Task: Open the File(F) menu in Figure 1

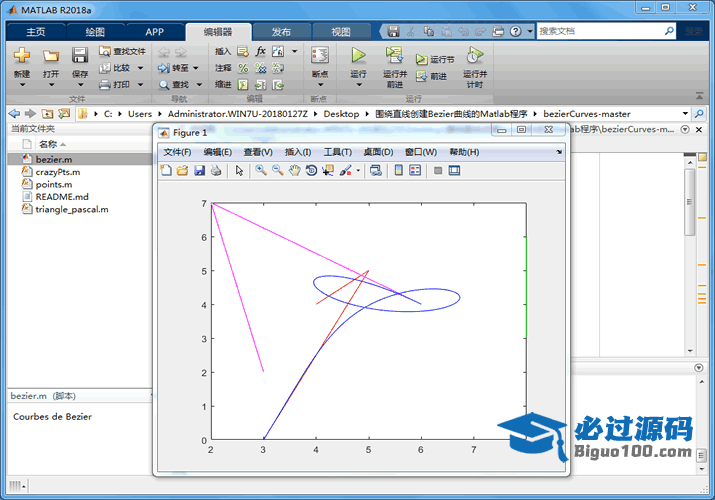Action: pyautogui.click(x=177, y=152)
